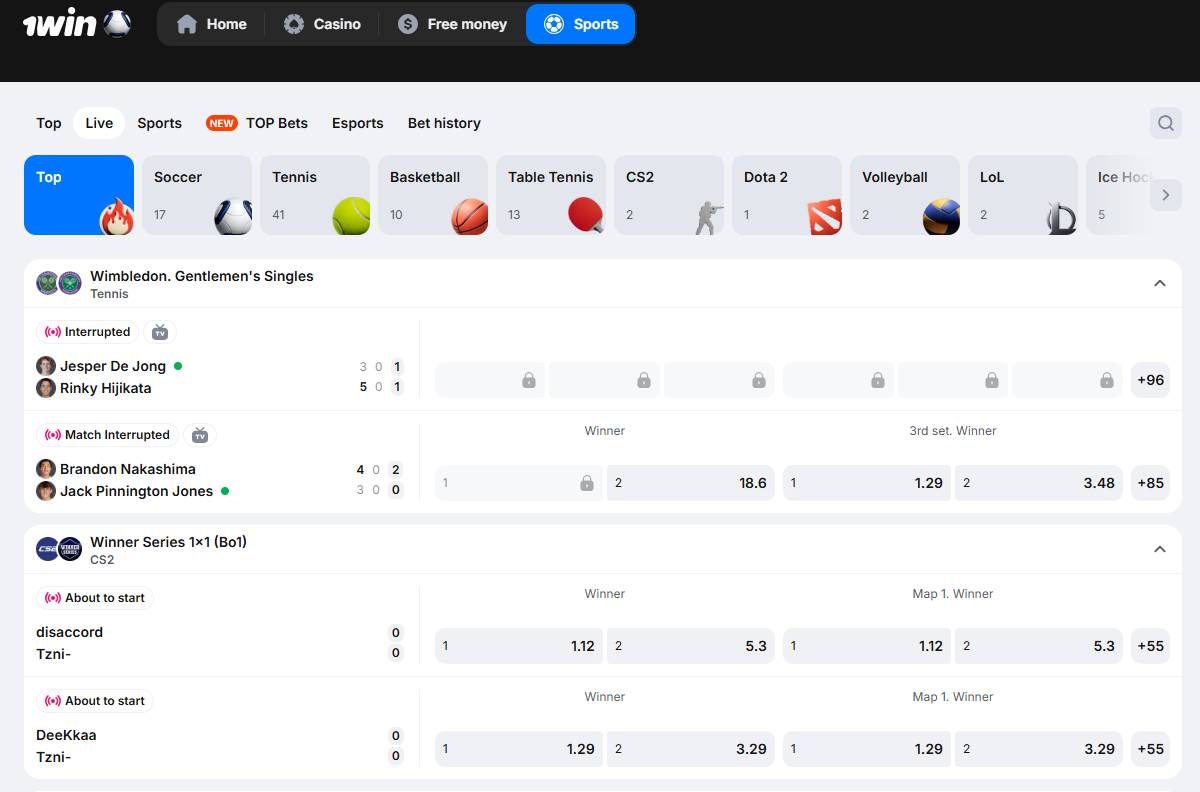Choose the Volleyball category tile

point(905,195)
